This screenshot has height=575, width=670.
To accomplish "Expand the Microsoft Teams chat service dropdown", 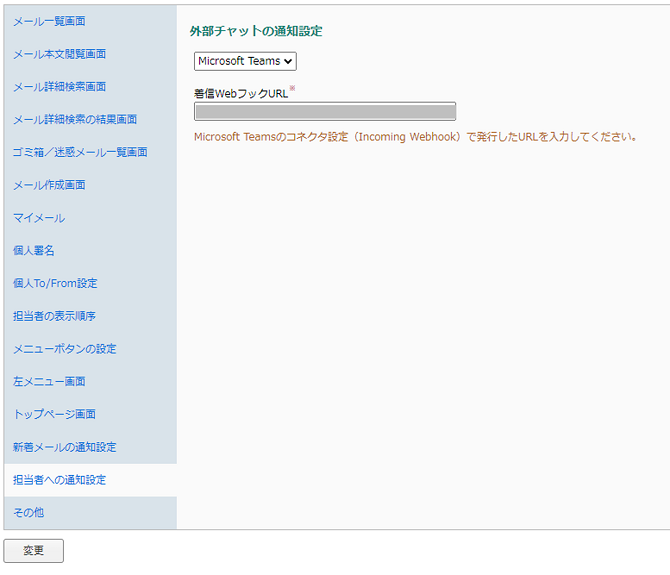I will point(245,61).
